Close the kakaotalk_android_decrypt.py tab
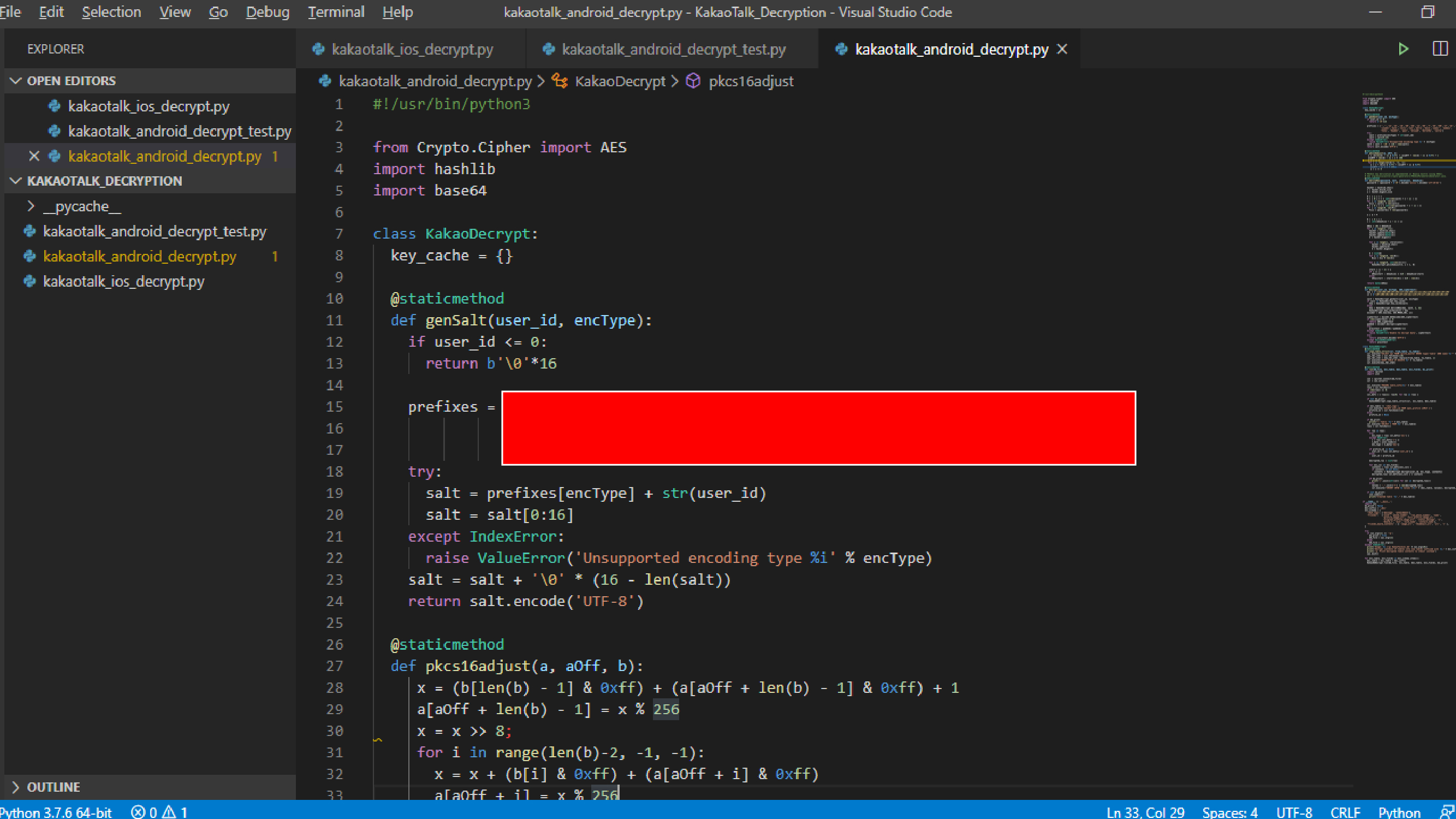 click(1062, 49)
